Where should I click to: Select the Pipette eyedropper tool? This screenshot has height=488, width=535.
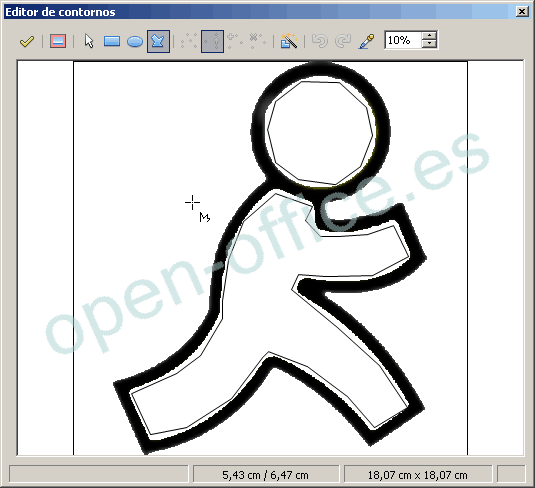(x=366, y=41)
